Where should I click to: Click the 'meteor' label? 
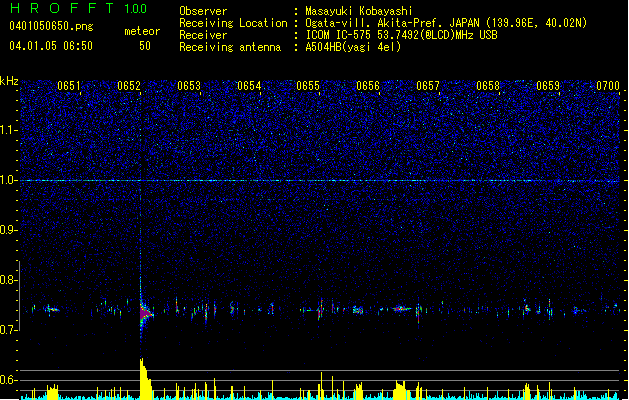[x=142, y=31]
